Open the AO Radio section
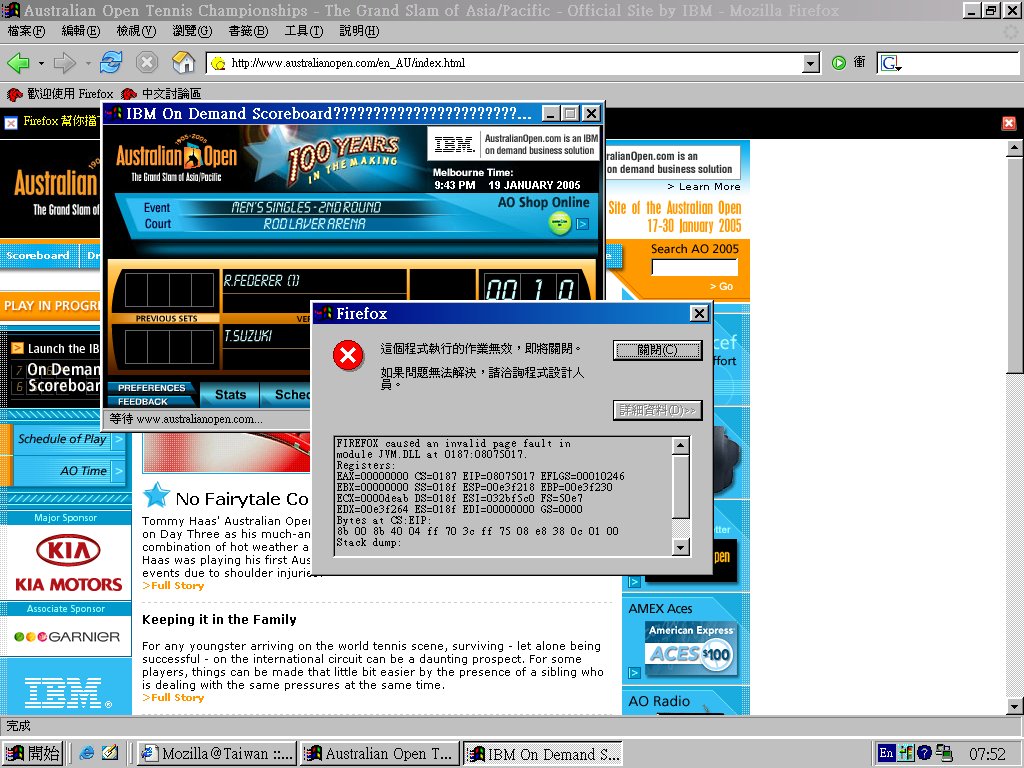 pos(659,701)
